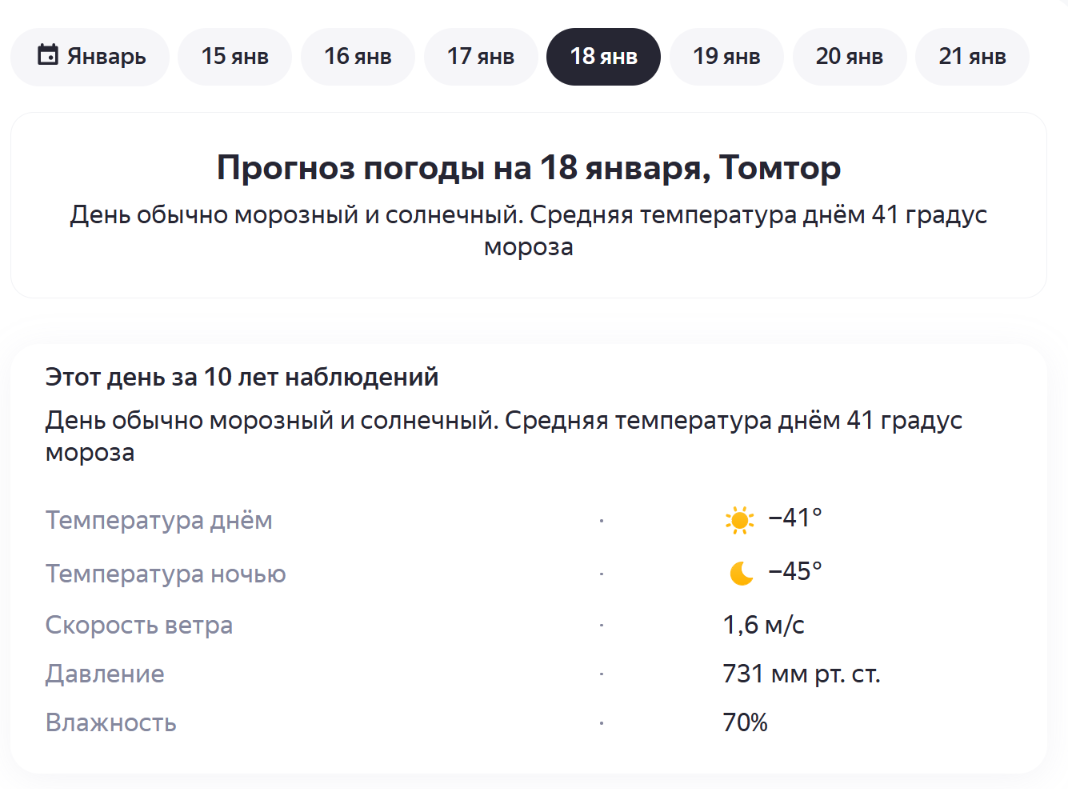Go to the 19 янв forecast
1068x789 pixels.
click(x=726, y=57)
